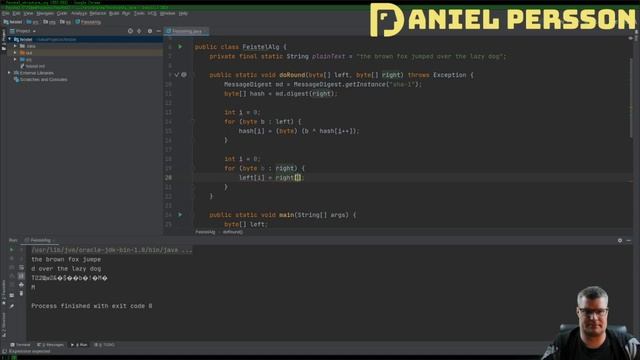Toggle scroll to end in Run console
This screenshot has height=360, width=640.
tap(21, 276)
